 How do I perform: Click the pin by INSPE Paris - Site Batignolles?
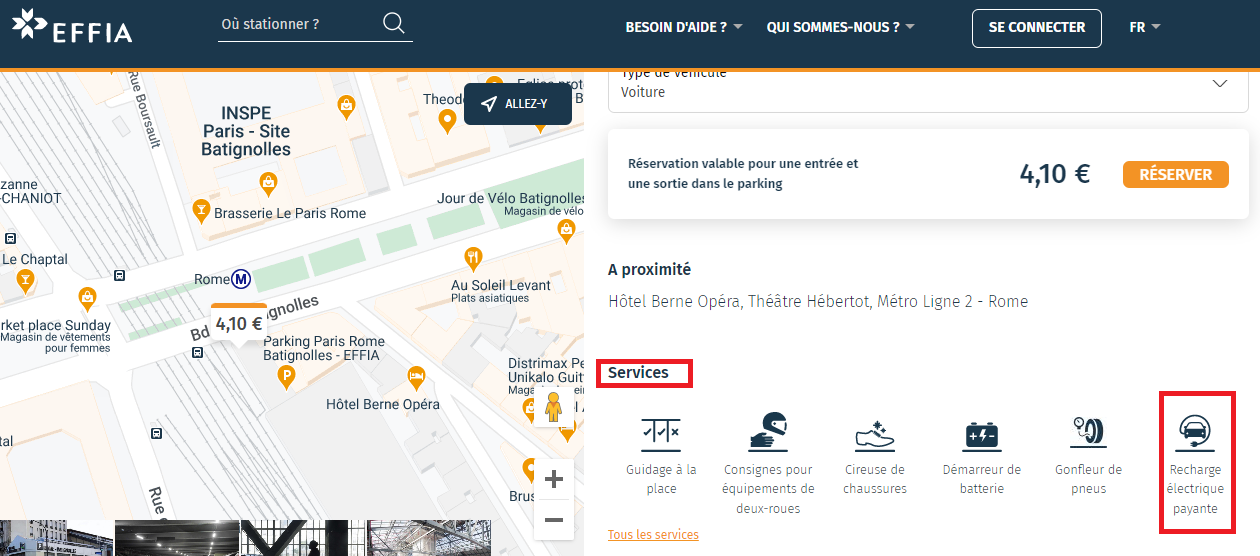point(268,182)
